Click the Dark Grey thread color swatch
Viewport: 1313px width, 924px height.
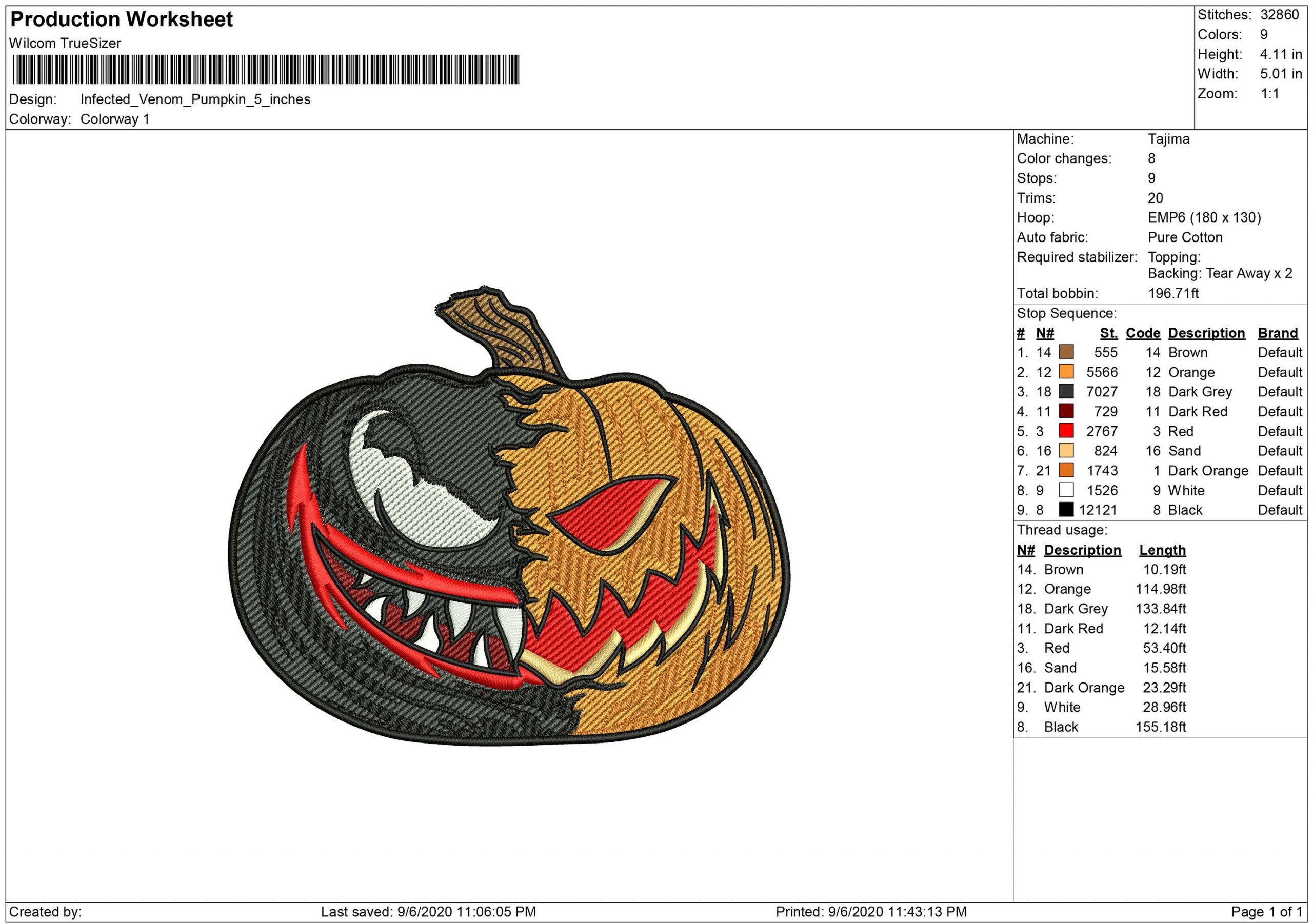tap(1066, 391)
